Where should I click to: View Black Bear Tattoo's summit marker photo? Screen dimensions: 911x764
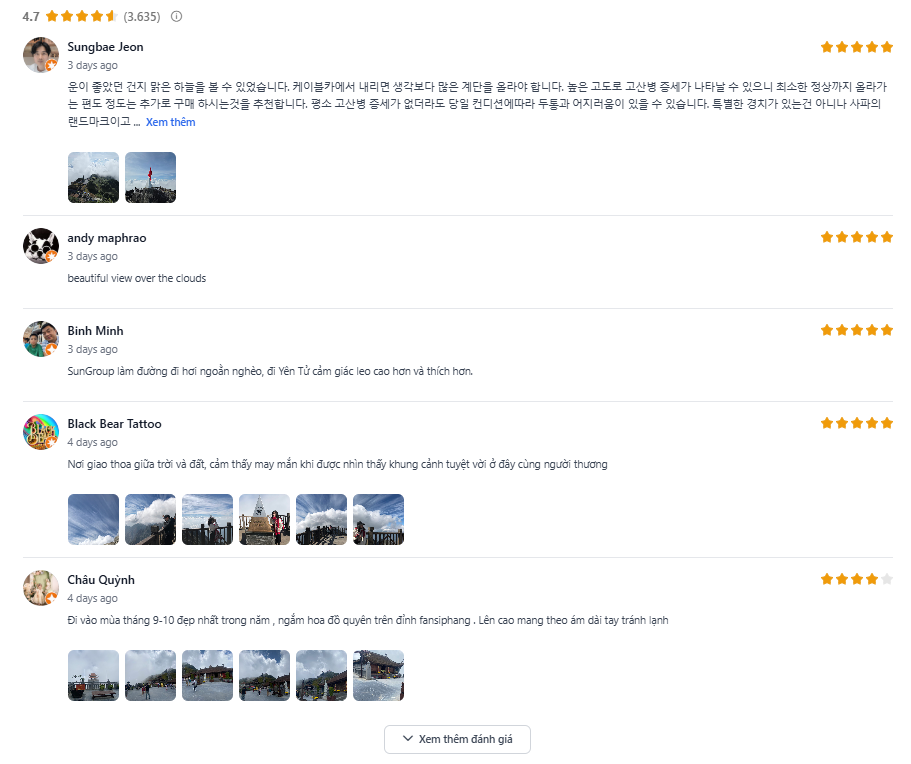coord(264,519)
